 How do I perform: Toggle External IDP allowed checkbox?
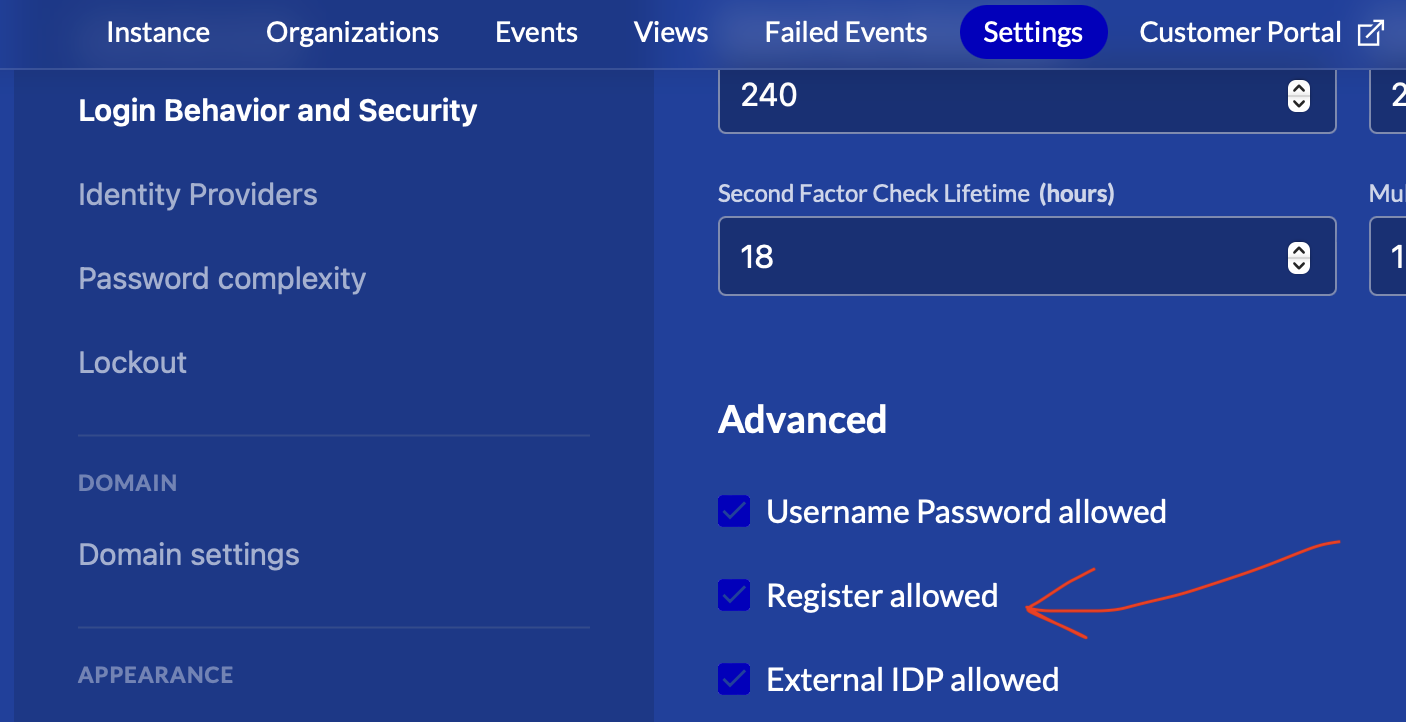pos(734,680)
